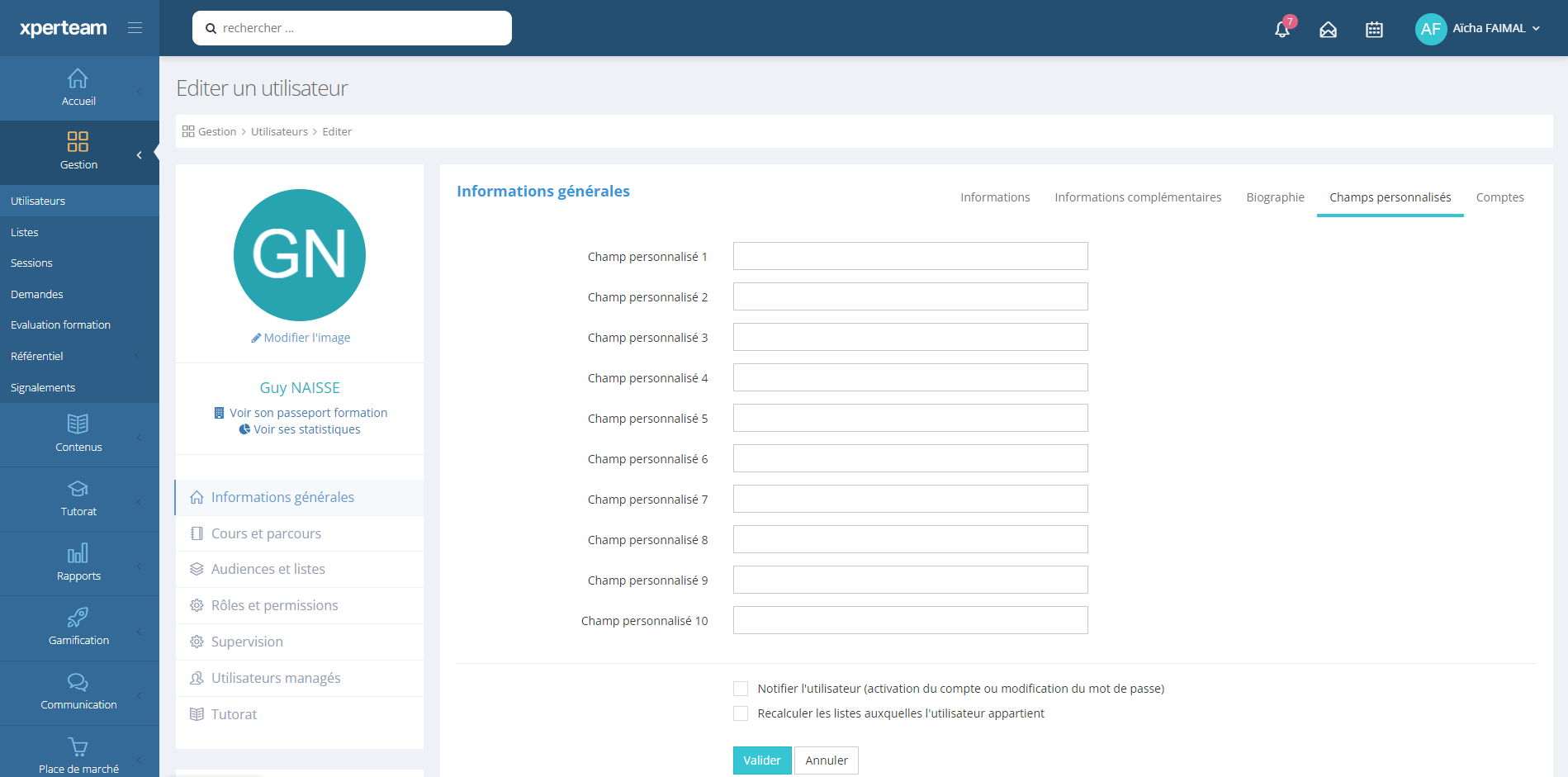Click Modifier l'image link

coord(306,338)
